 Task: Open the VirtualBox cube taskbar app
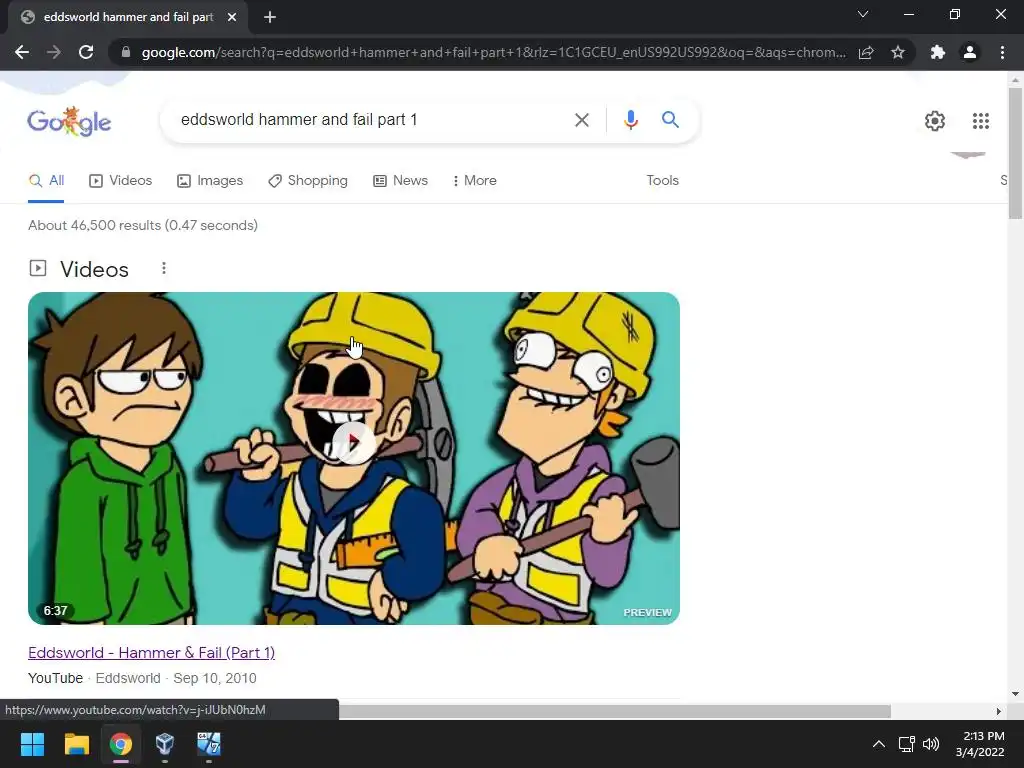(x=165, y=744)
